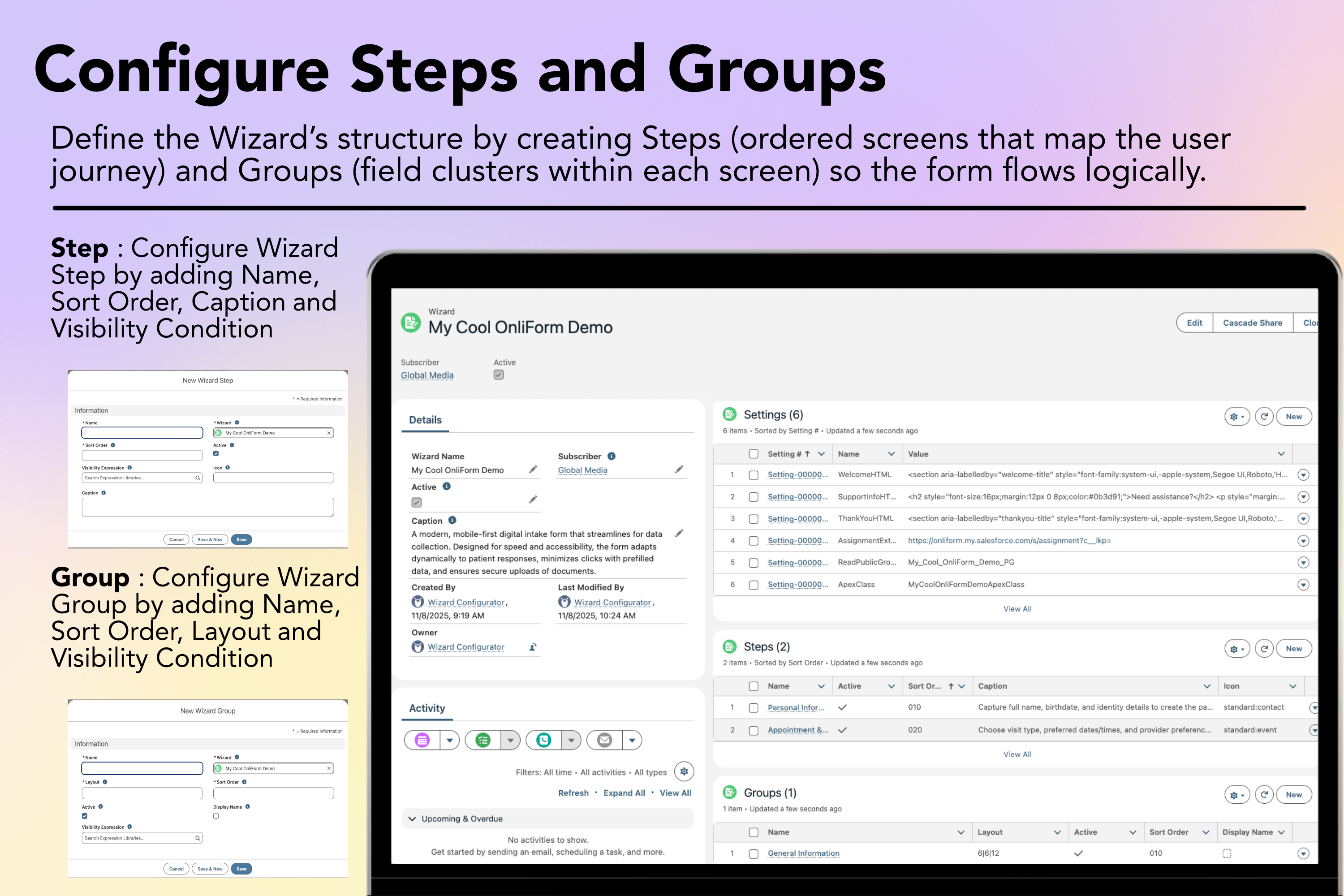Viewport: 1344px width, 896px height.
Task: Open row actions for General Information group
Action: click(x=1303, y=853)
